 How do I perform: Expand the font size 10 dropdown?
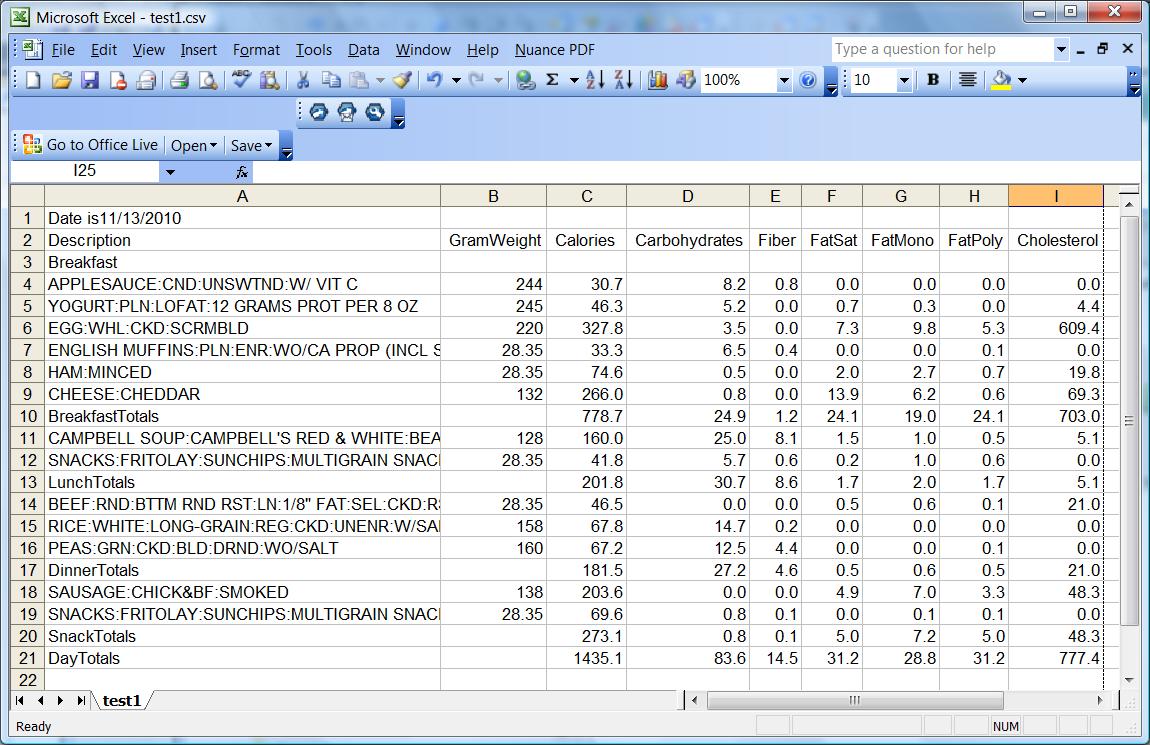point(904,80)
